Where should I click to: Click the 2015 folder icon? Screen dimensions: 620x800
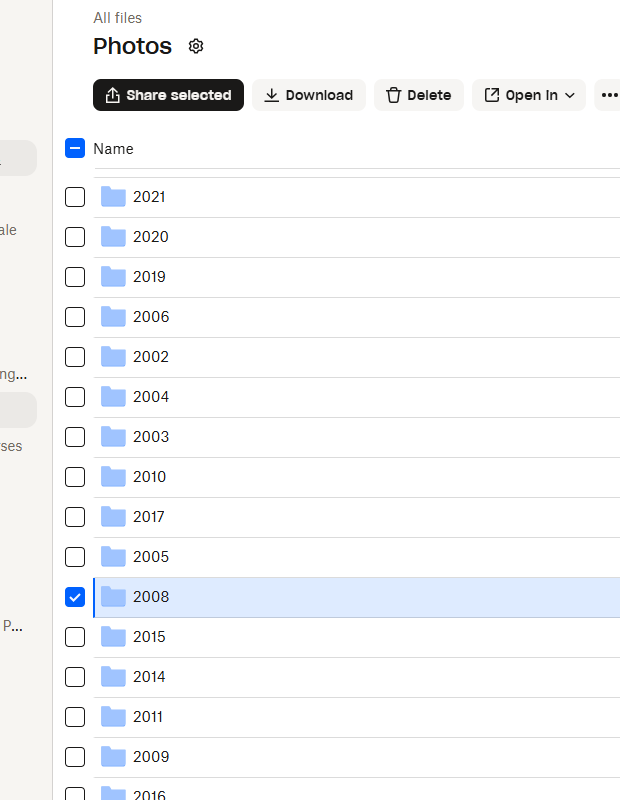click(113, 637)
